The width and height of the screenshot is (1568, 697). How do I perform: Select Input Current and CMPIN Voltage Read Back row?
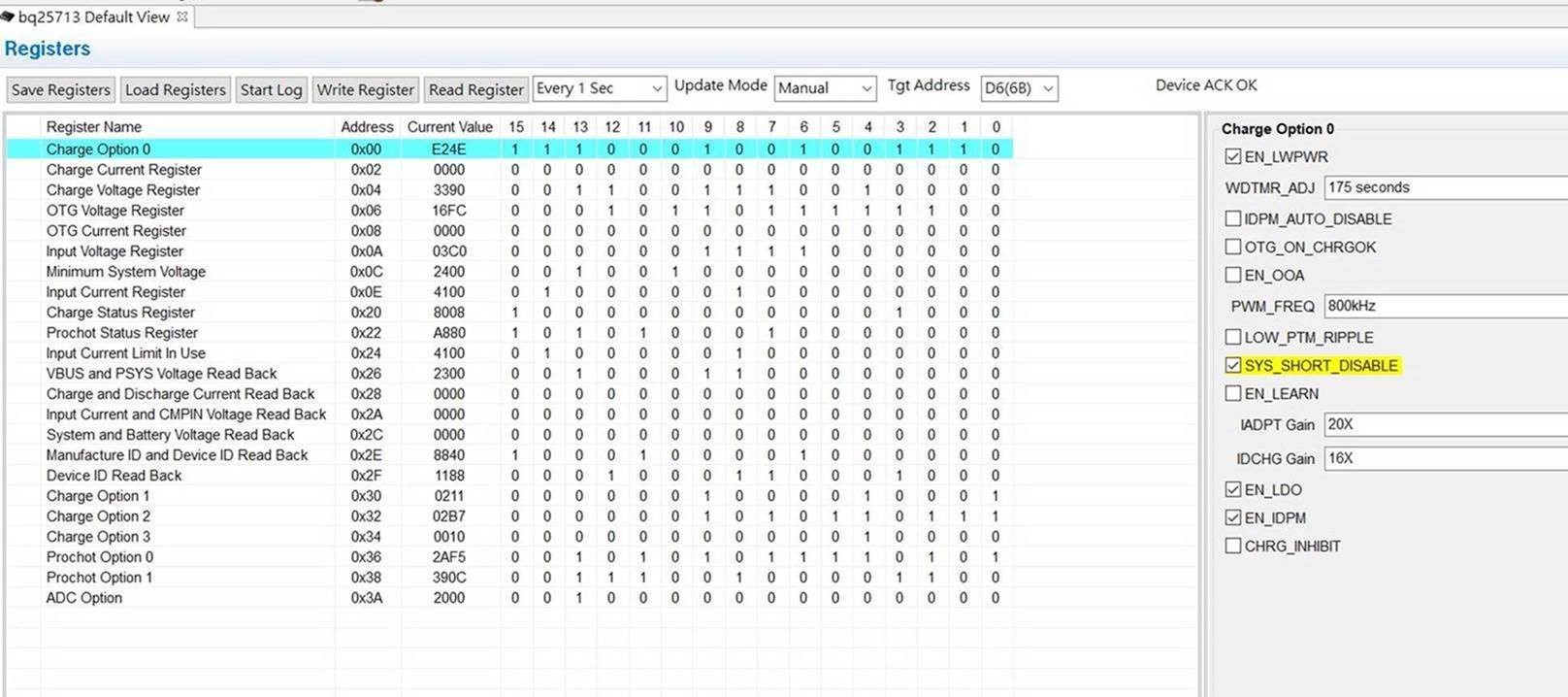tap(509, 415)
